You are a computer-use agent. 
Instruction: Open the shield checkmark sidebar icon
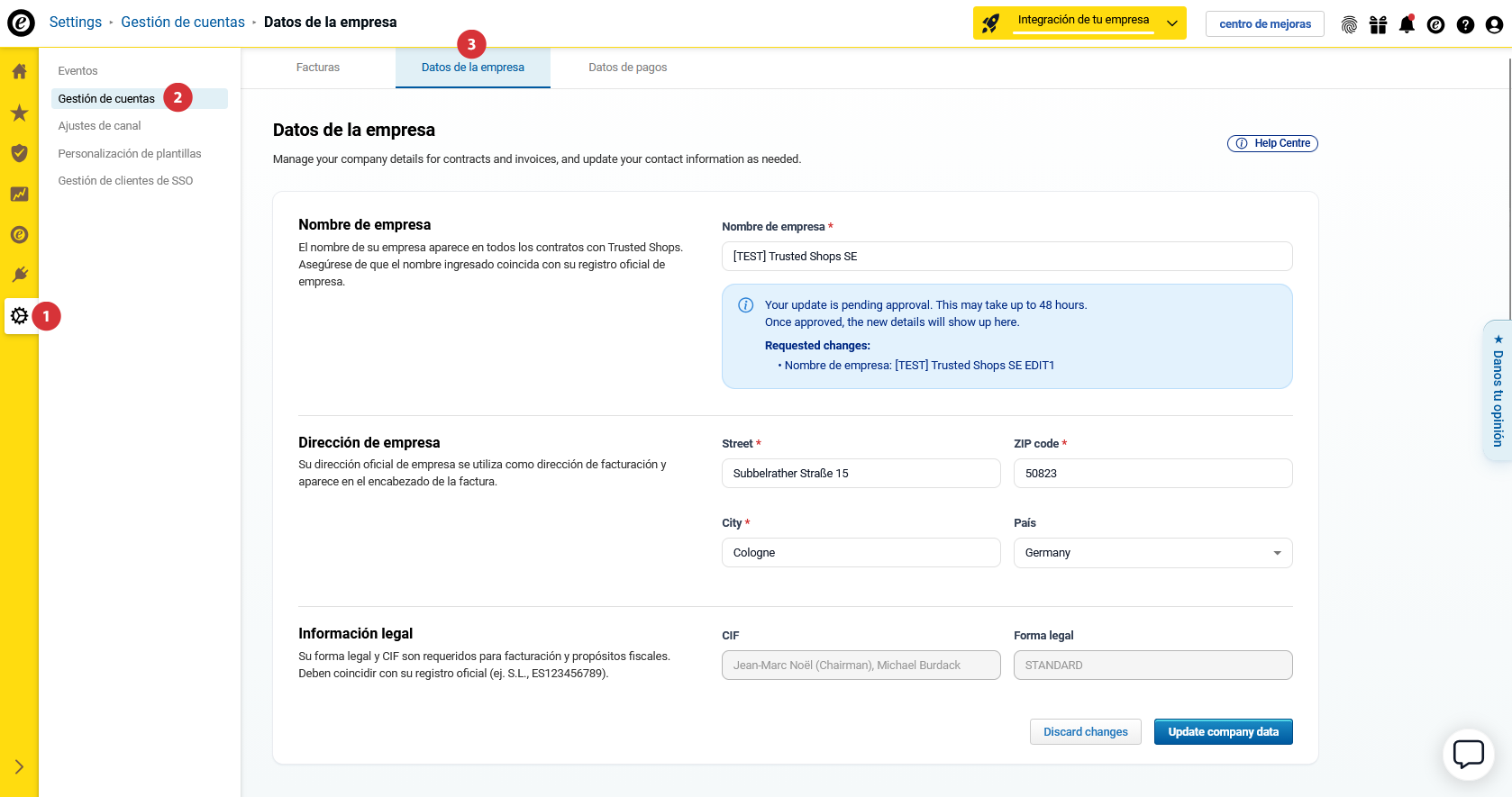(x=19, y=153)
